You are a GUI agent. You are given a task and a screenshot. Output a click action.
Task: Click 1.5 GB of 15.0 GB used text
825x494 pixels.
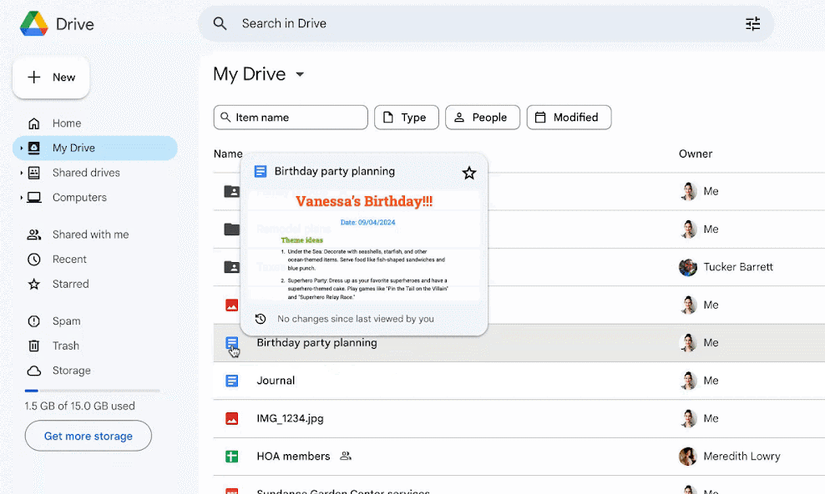click(x=79, y=406)
